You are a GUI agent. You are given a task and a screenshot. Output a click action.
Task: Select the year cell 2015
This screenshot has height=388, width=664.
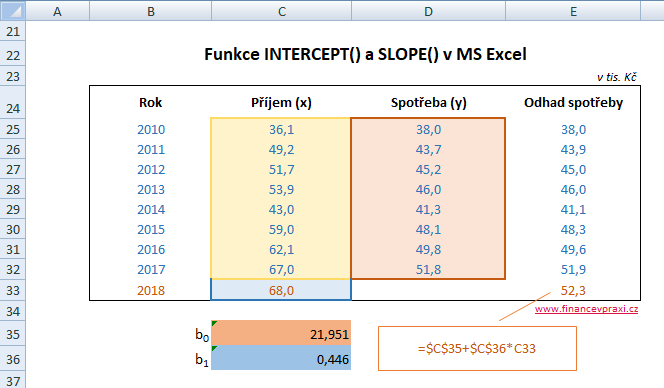coord(151,229)
